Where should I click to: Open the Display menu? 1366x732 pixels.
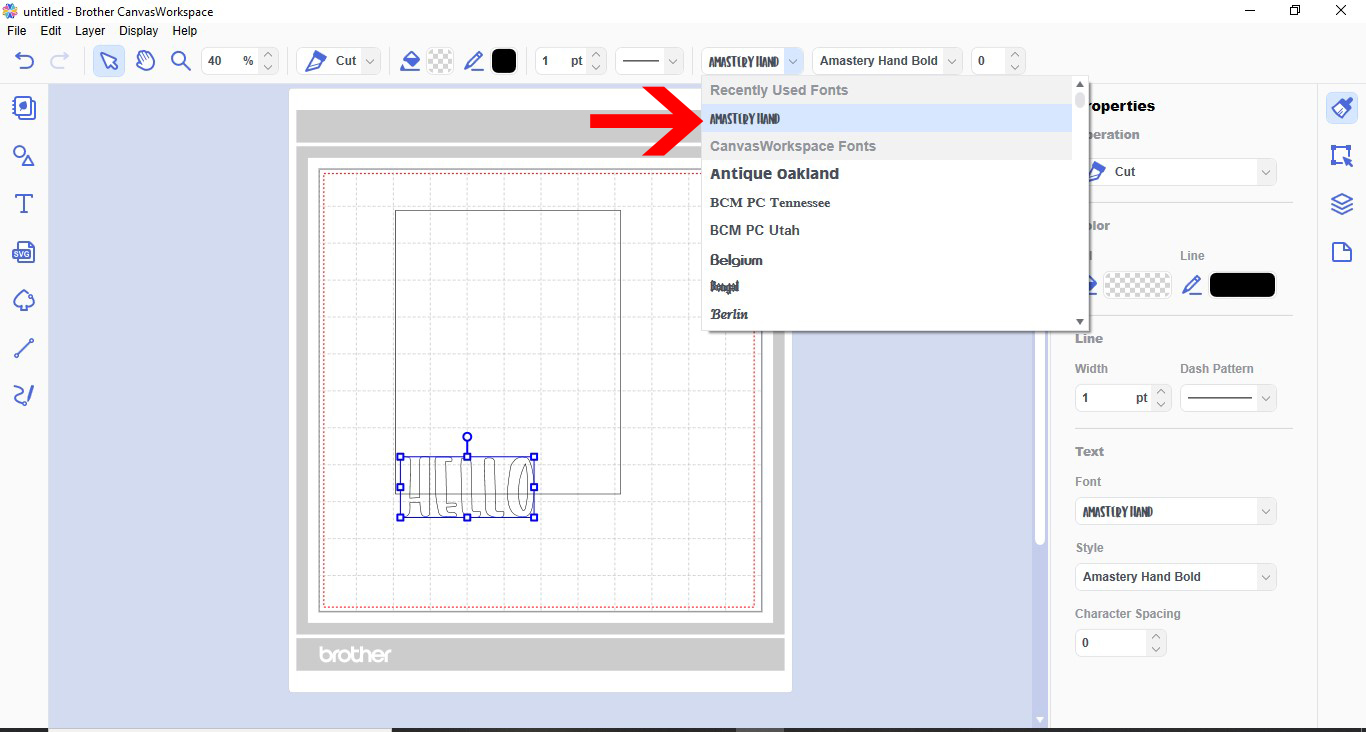click(139, 31)
